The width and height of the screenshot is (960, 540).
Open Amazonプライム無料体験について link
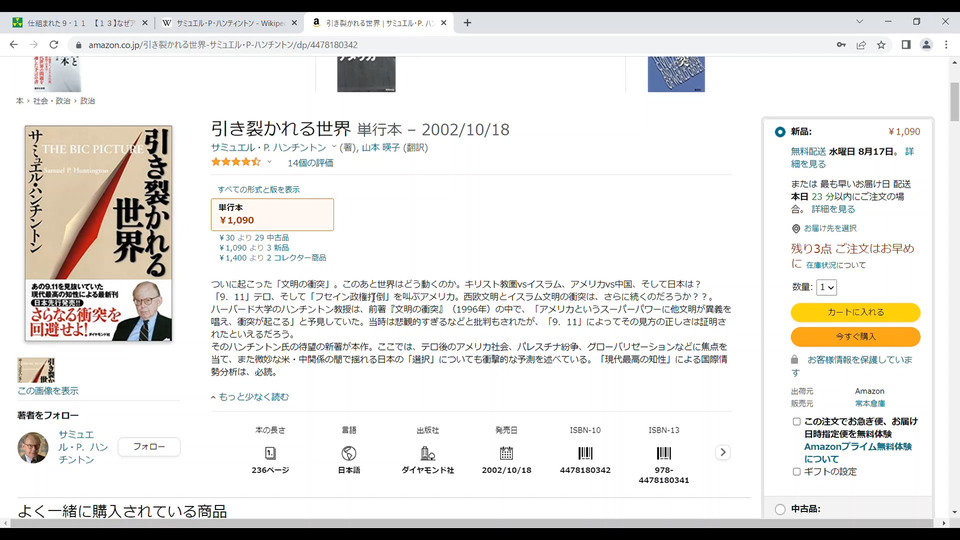tap(858, 453)
